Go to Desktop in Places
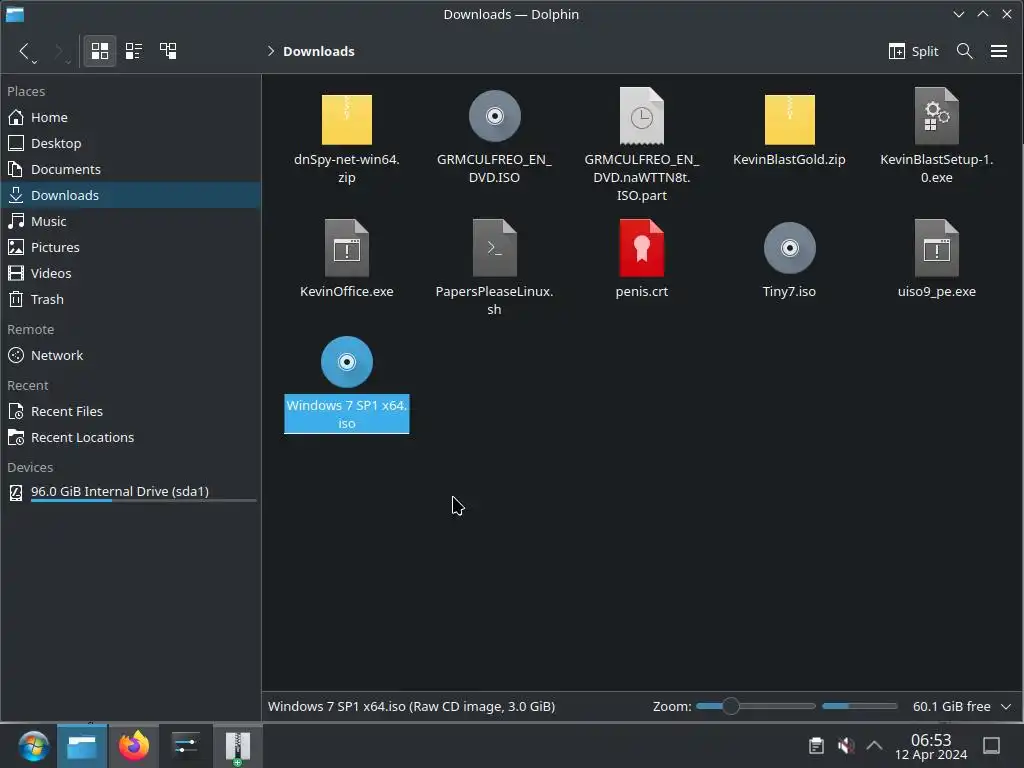This screenshot has height=768, width=1024. point(131,143)
